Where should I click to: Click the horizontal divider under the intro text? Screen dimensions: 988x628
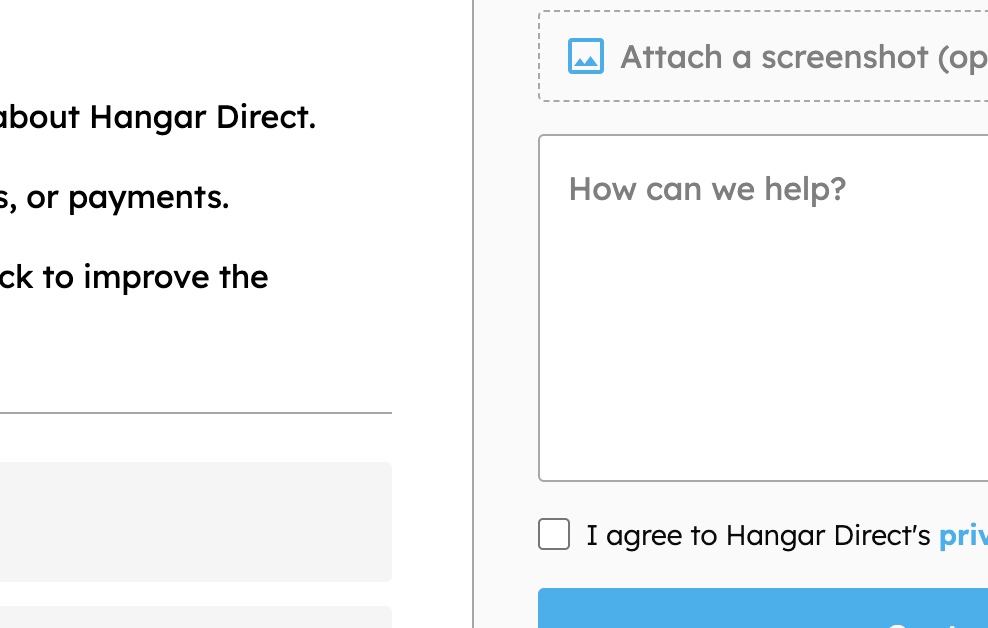(196, 413)
